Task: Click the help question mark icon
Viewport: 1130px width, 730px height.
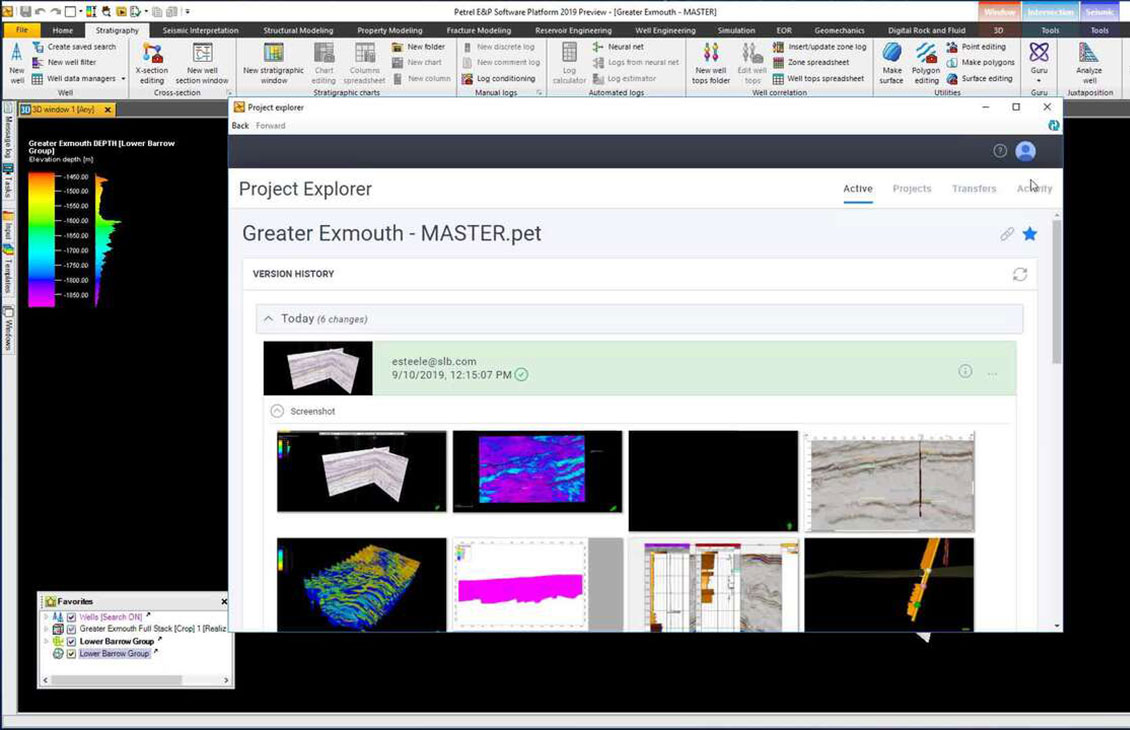Action: 999,151
